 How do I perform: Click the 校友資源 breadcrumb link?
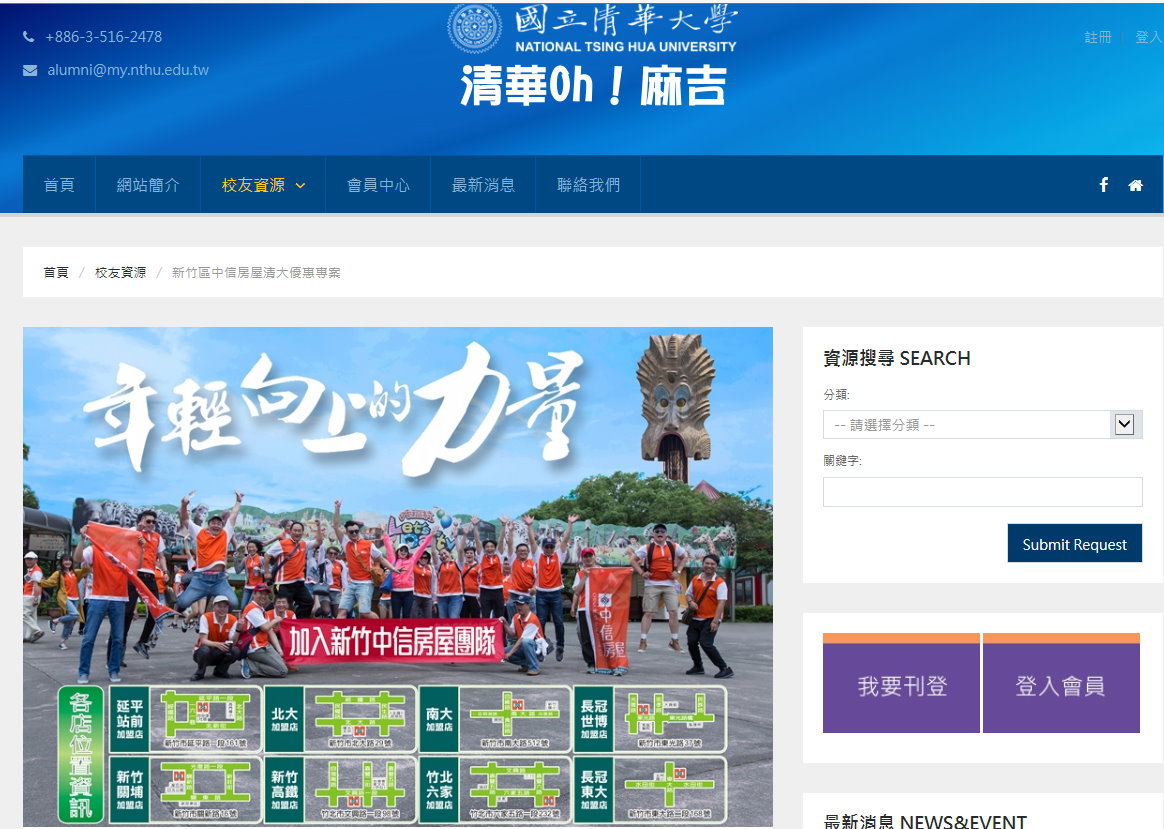pos(120,272)
